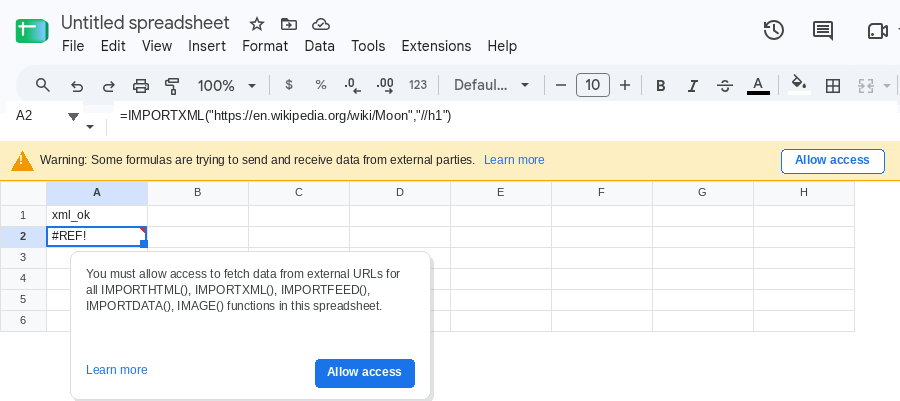Viewport: 900px width, 401px height.
Task: Increase font size plus button
Action: pos(625,85)
